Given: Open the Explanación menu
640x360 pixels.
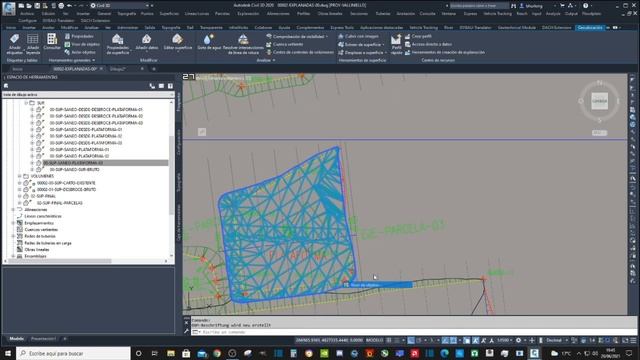Looking at the screenshot, I should click(248, 13).
